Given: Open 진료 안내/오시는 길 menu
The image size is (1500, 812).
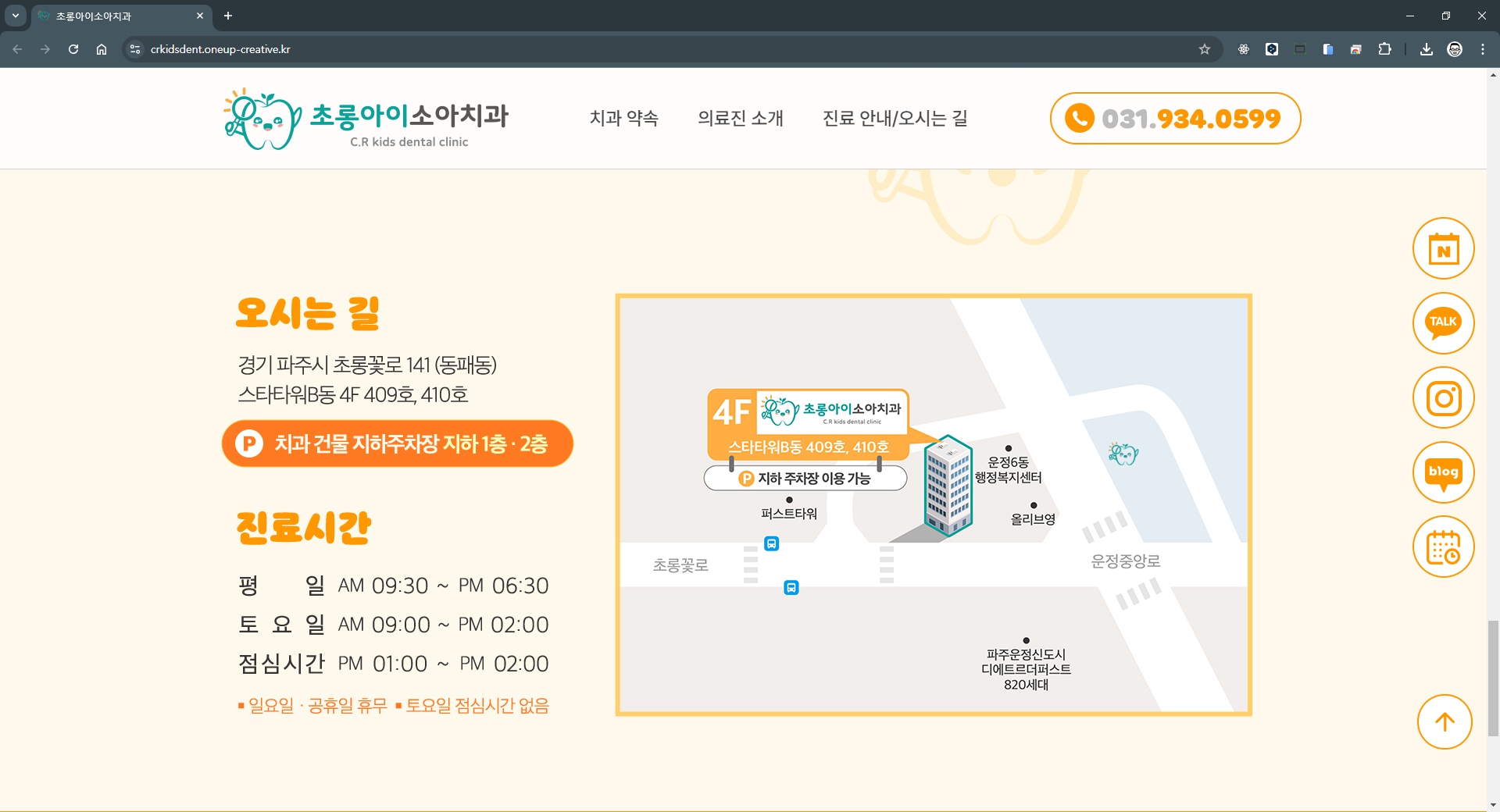Looking at the screenshot, I should click(x=895, y=118).
